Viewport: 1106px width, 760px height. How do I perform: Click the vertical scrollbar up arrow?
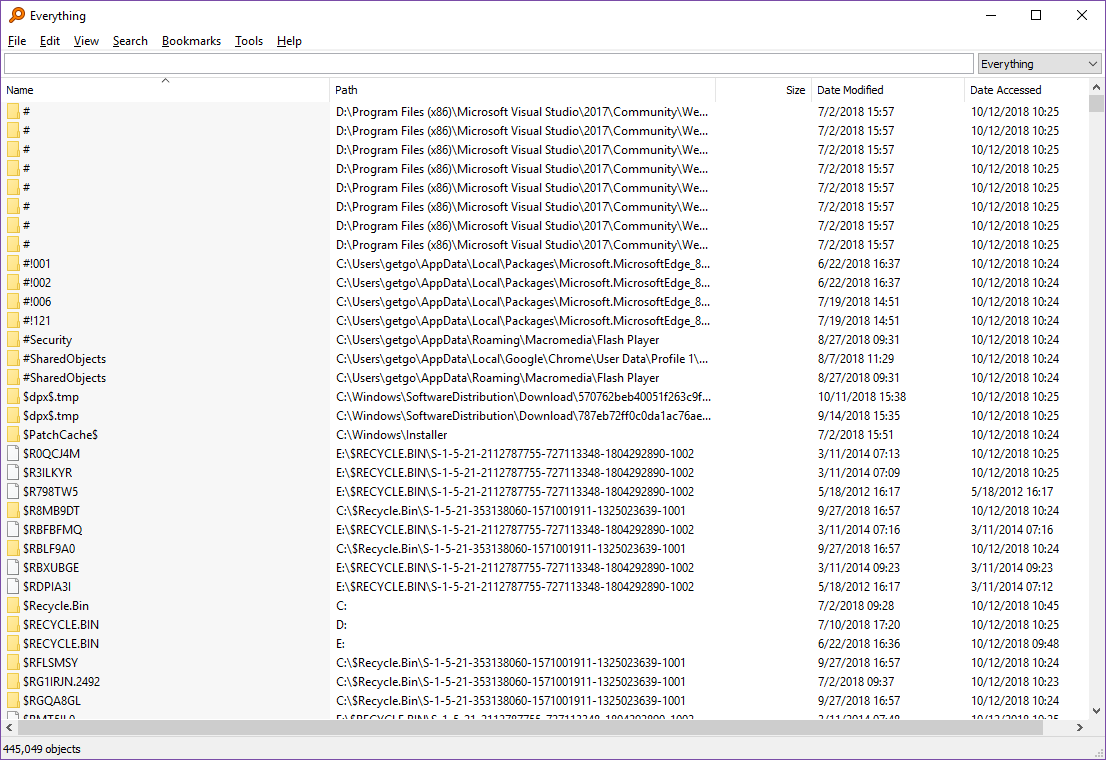tap(1096, 88)
